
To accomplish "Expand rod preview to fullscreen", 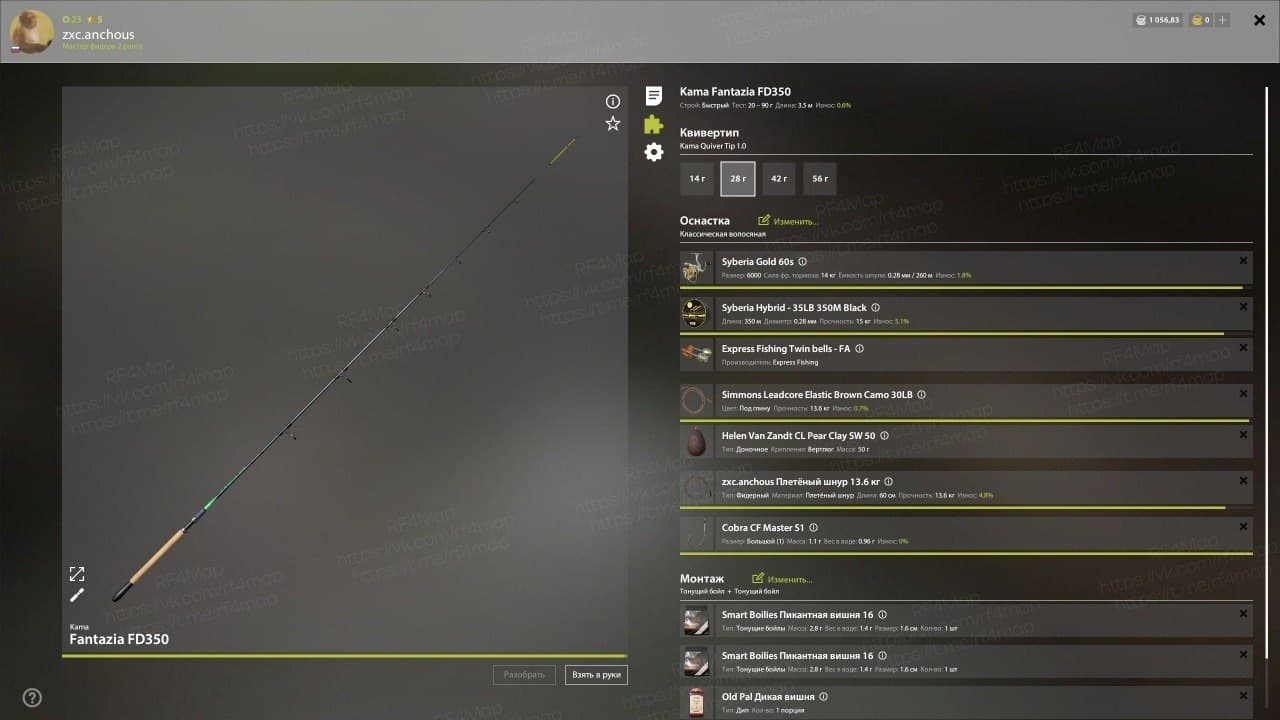I will click(x=77, y=574).
